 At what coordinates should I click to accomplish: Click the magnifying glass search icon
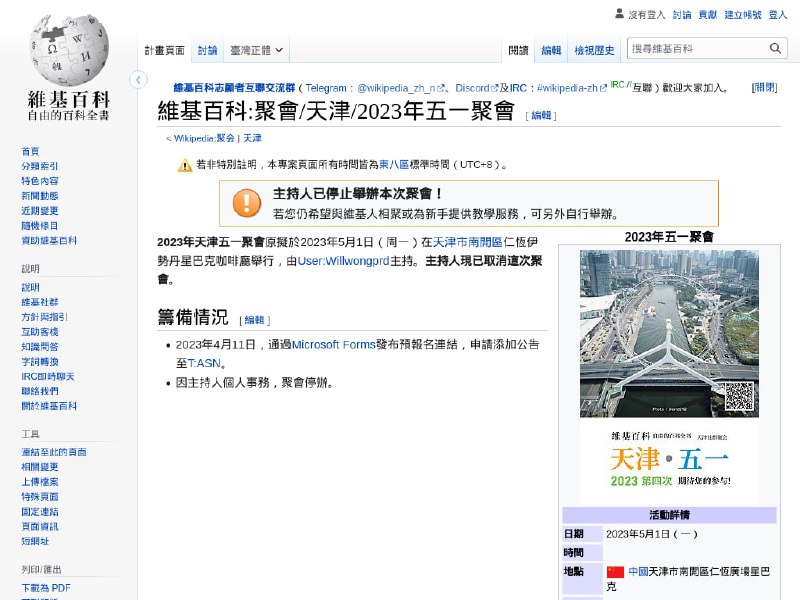(775, 48)
